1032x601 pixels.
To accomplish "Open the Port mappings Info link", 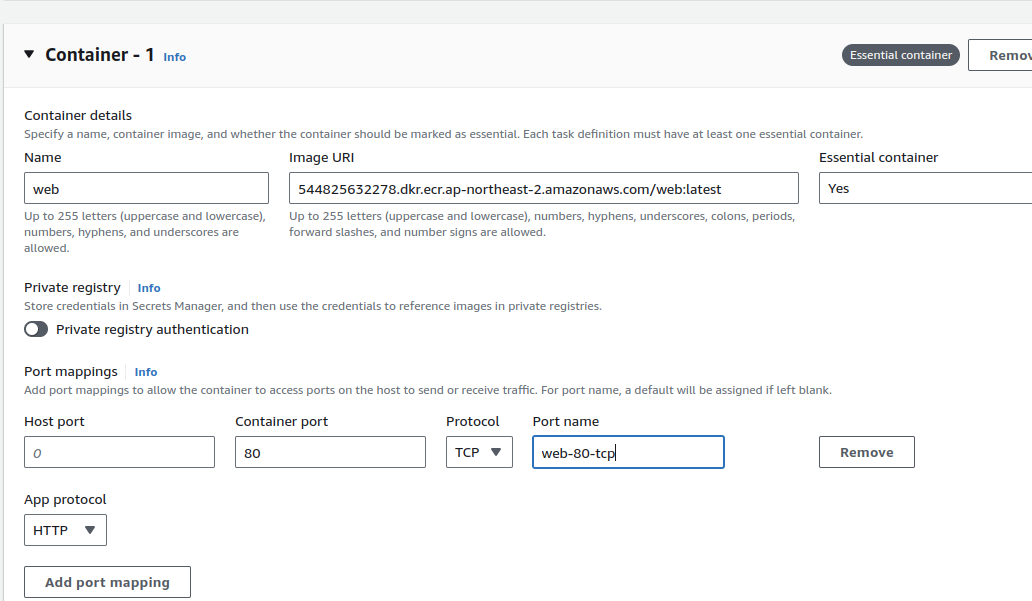I will tap(145, 372).
